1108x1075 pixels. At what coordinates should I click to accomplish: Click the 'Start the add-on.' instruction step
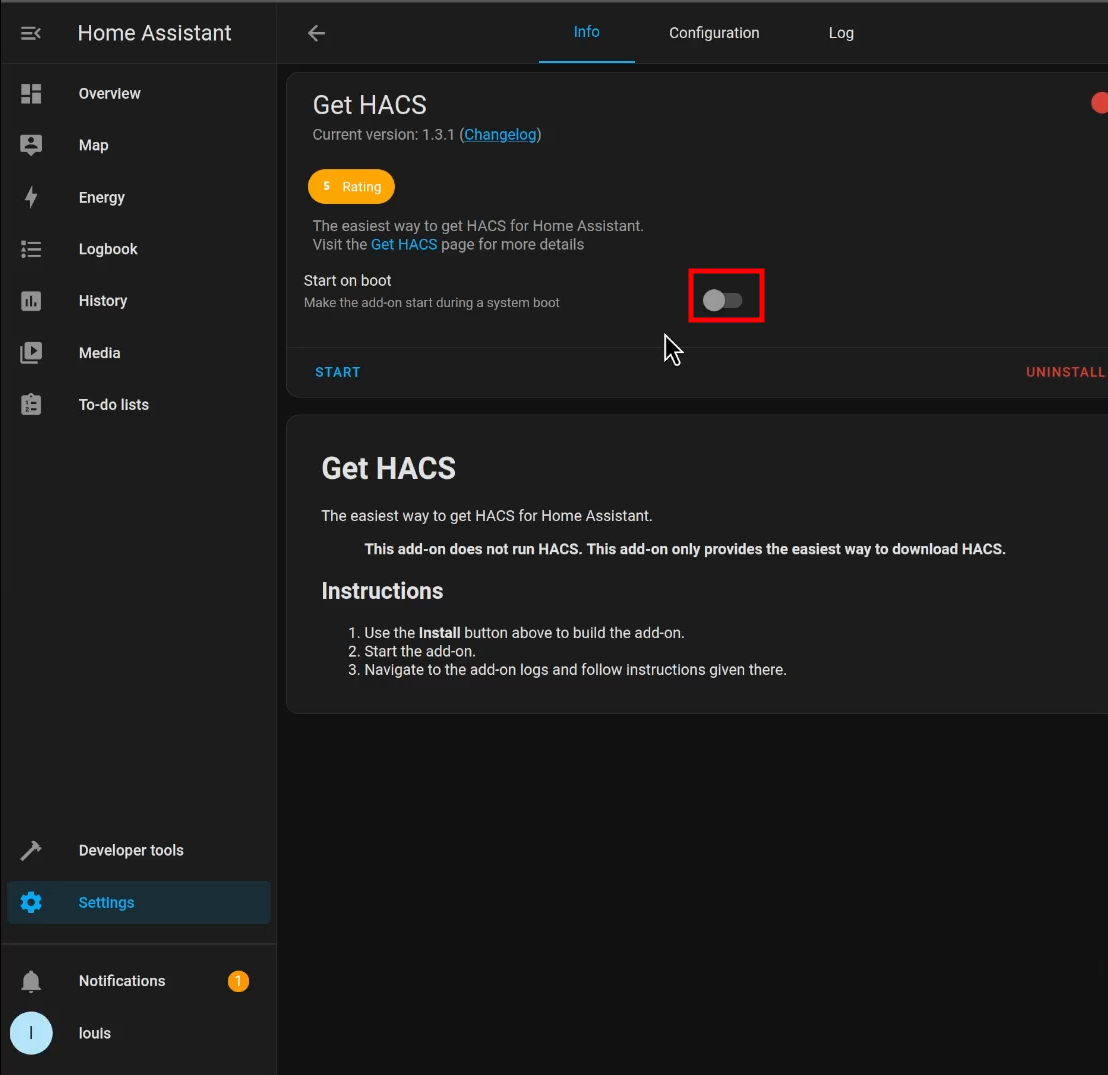420,651
